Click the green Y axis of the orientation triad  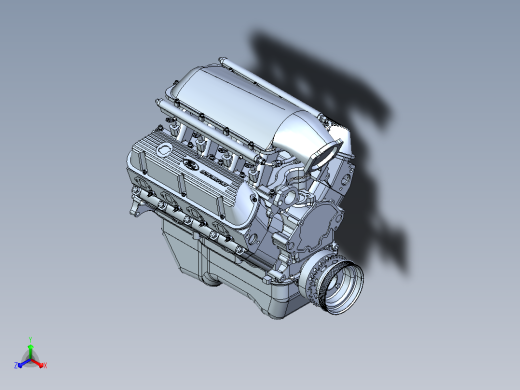[x=30, y=348]
